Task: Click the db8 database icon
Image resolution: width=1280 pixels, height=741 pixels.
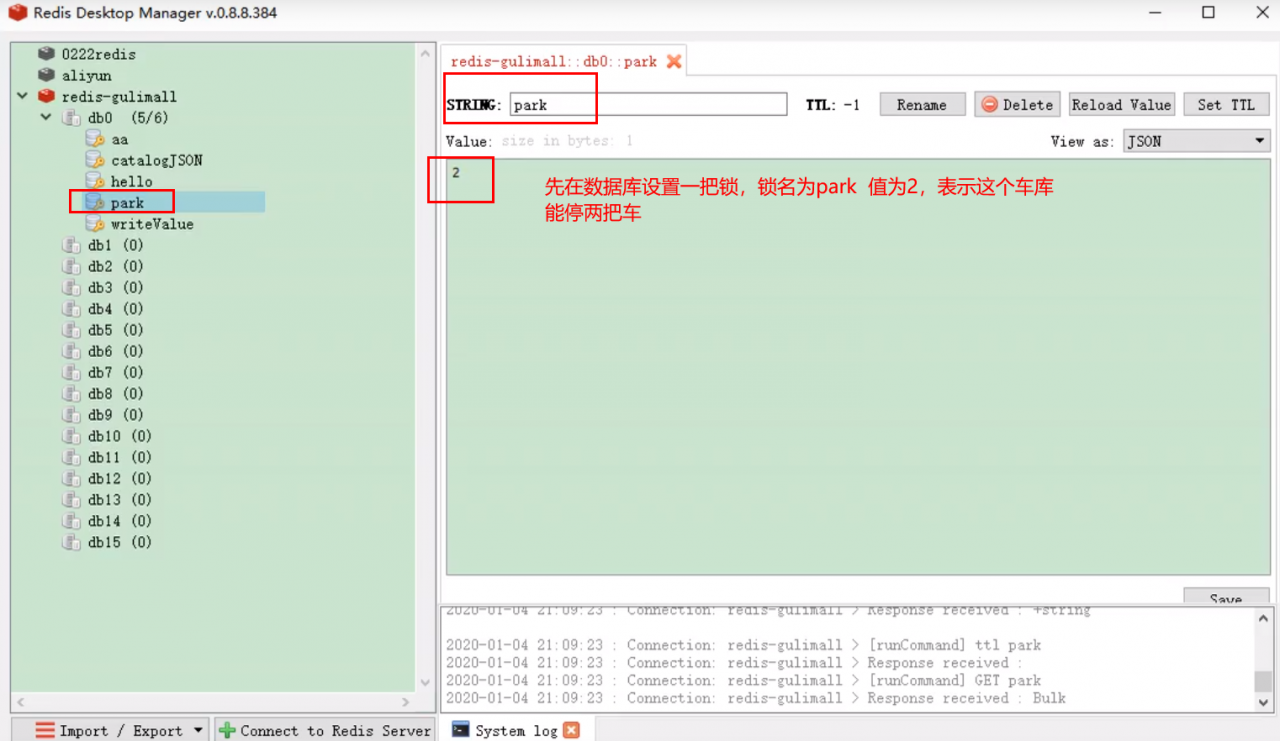Action: click(71, 393)
